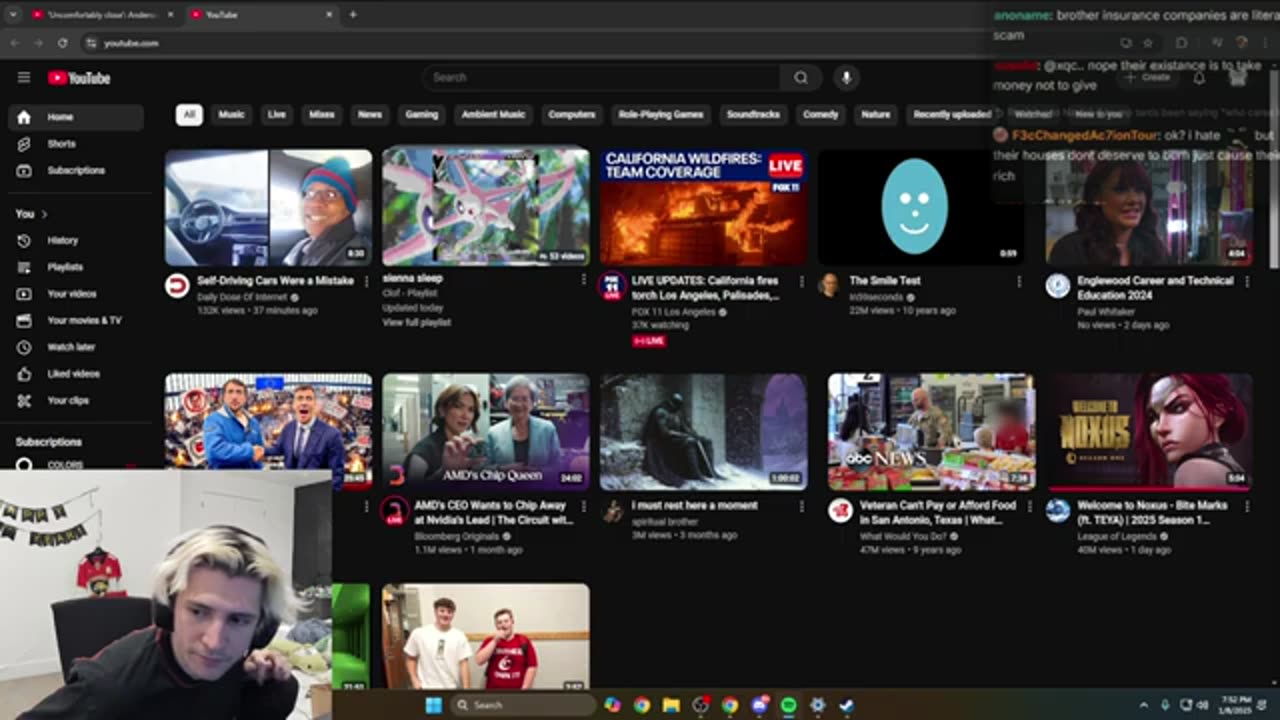
Task: Open more options for I must rest video
Action: [801, 507]
